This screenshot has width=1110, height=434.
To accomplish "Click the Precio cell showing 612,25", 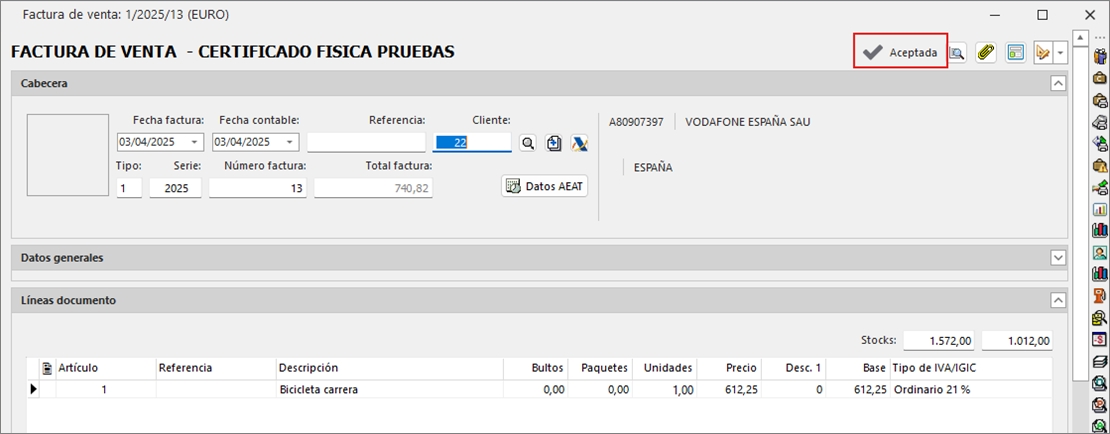I will point(729,389).
